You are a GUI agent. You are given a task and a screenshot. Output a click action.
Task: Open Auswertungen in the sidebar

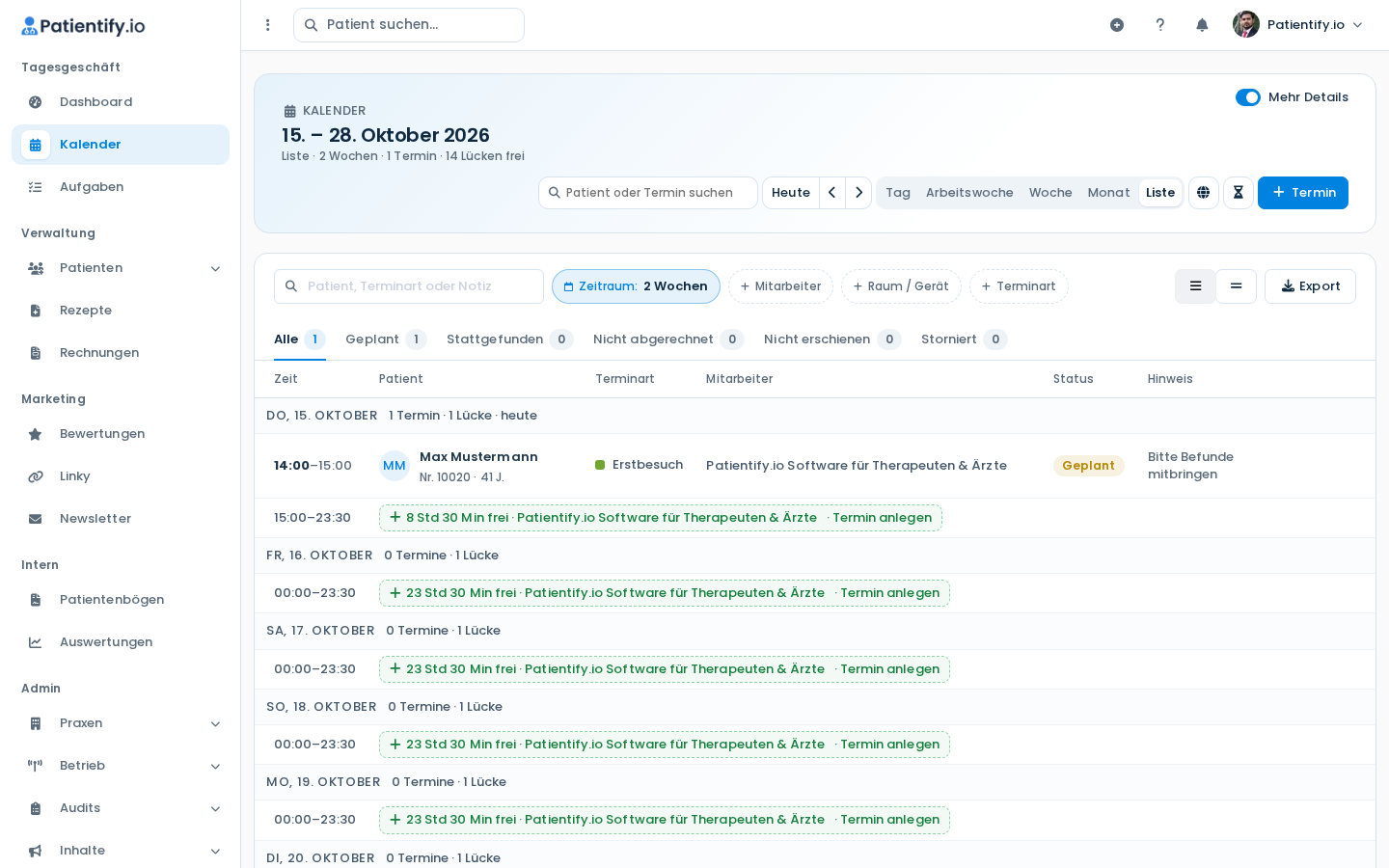coord(121,642)
